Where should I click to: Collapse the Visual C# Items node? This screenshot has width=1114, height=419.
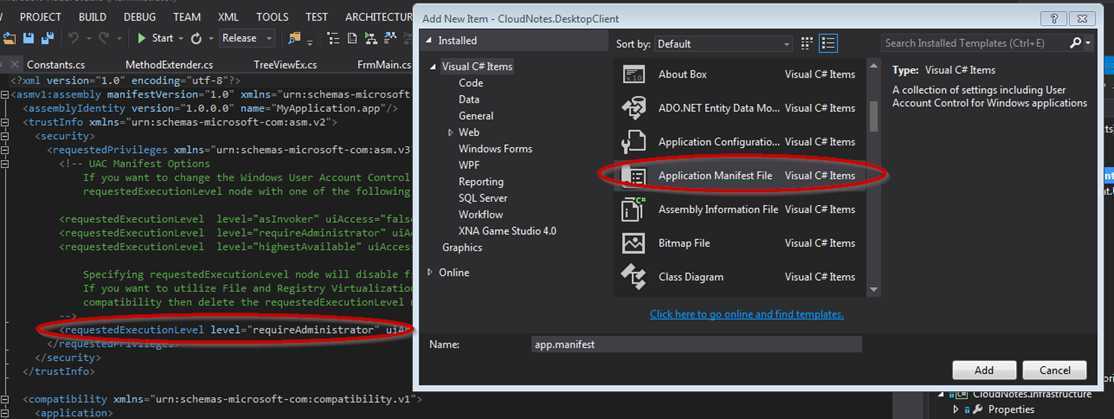[x=432, y=67]
